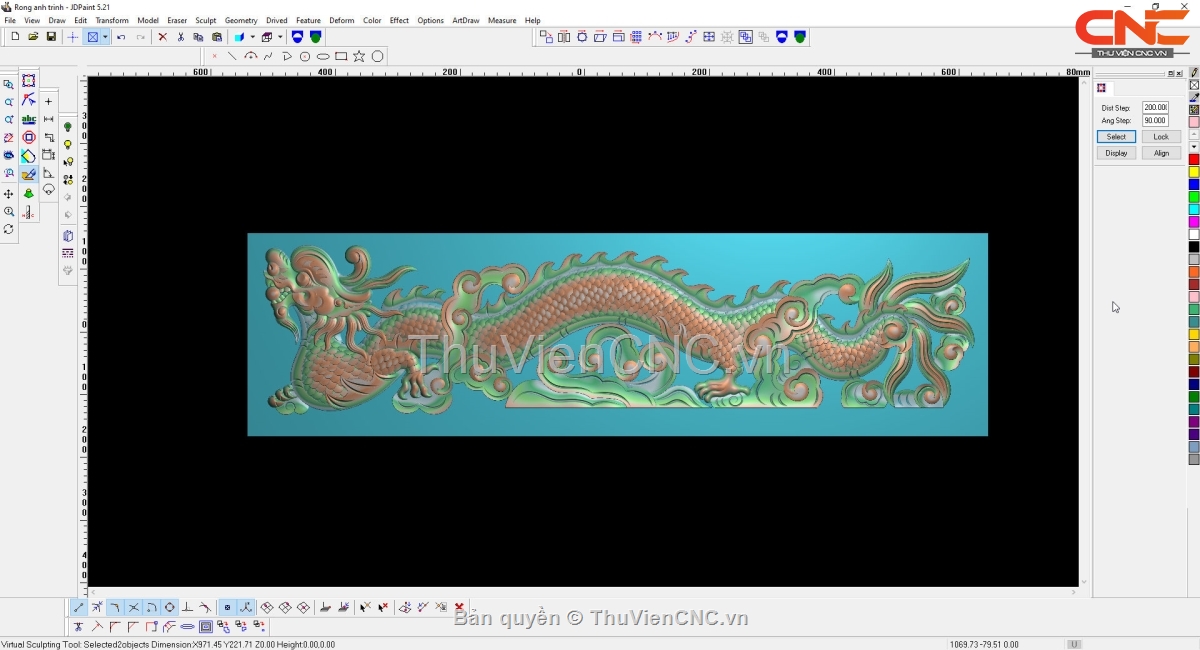Expand the blue cube view dropdown arrow
The height and width of the screenshot is (650, 1200).
point(252,37)
